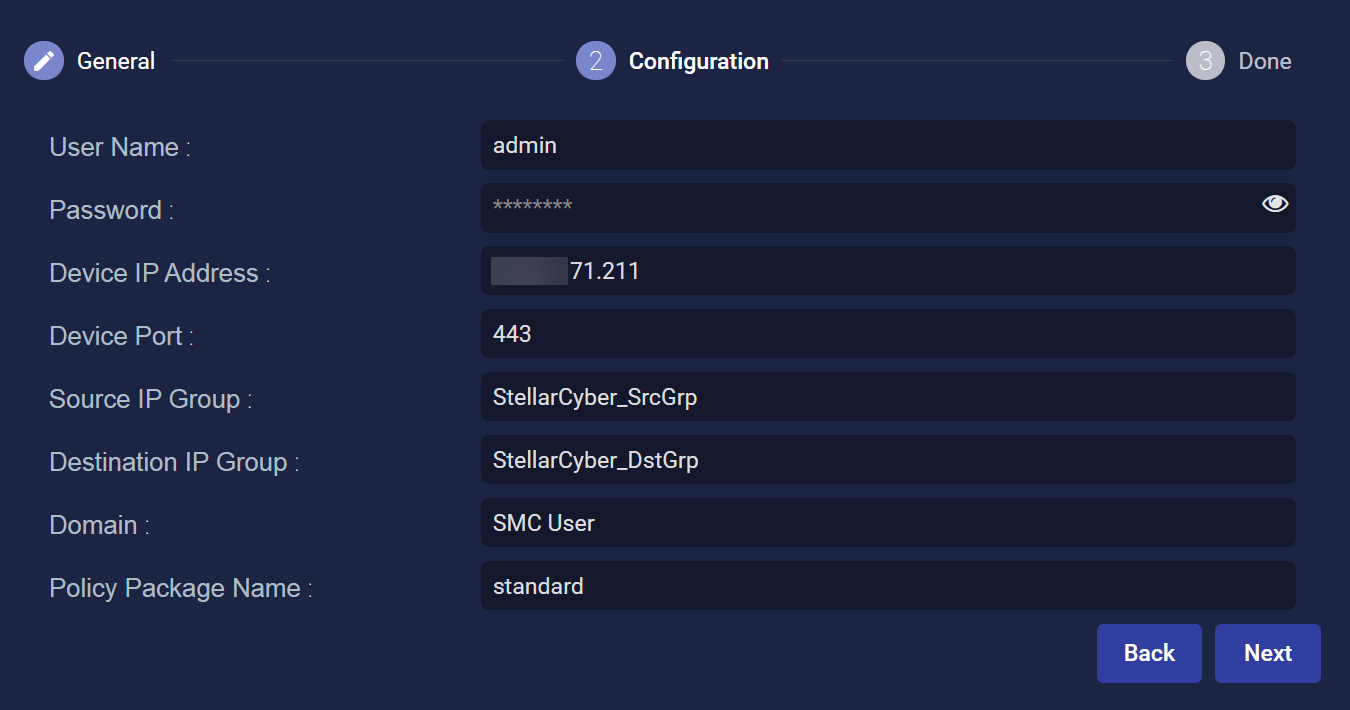Edit the StellarCyber_DstGrp destination group field
The image size is (1350, 710).
click(887, 460)
